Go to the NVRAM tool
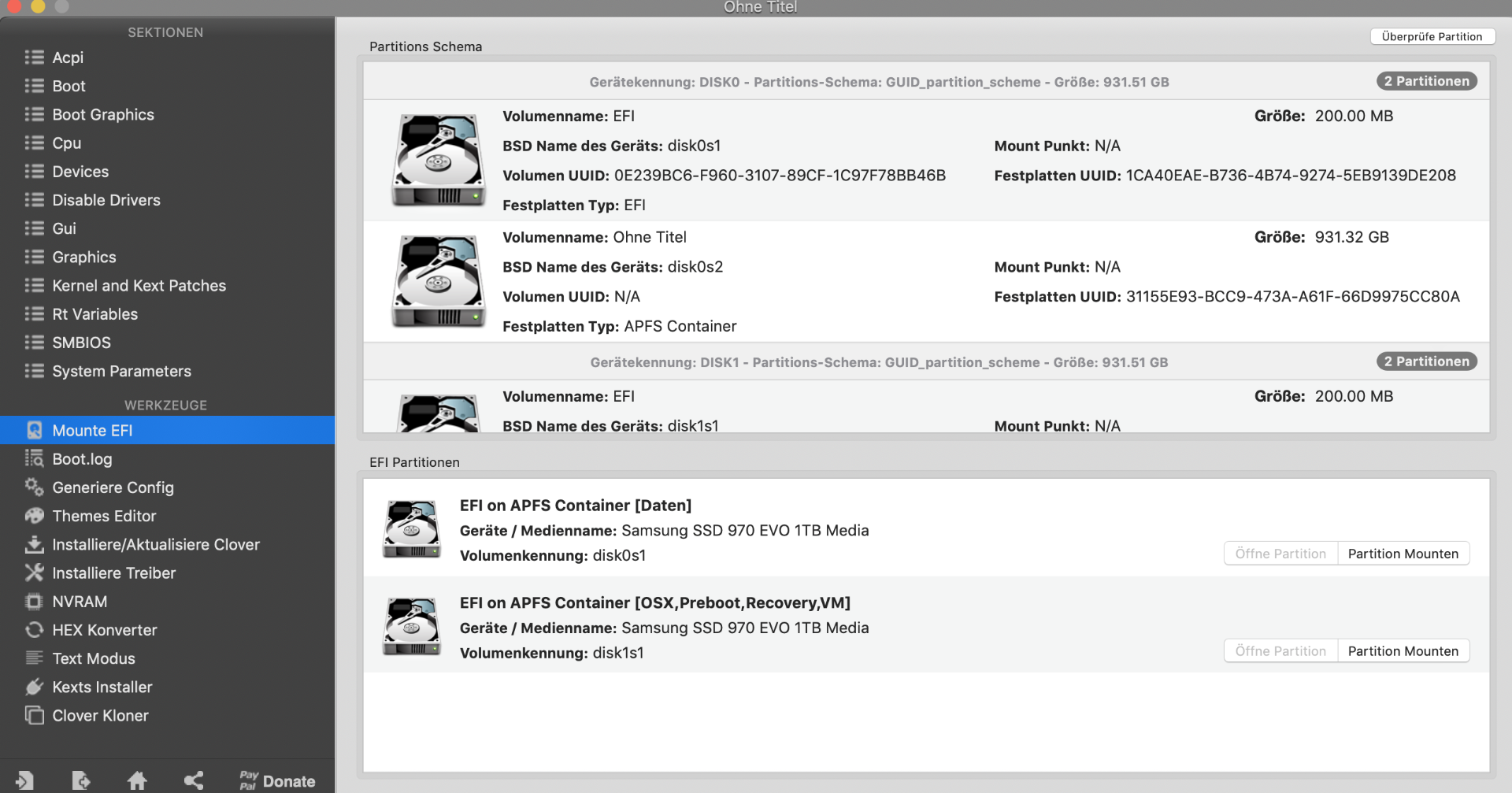Viewport: 1512px width, 793px height. click(x=167, y=602)
